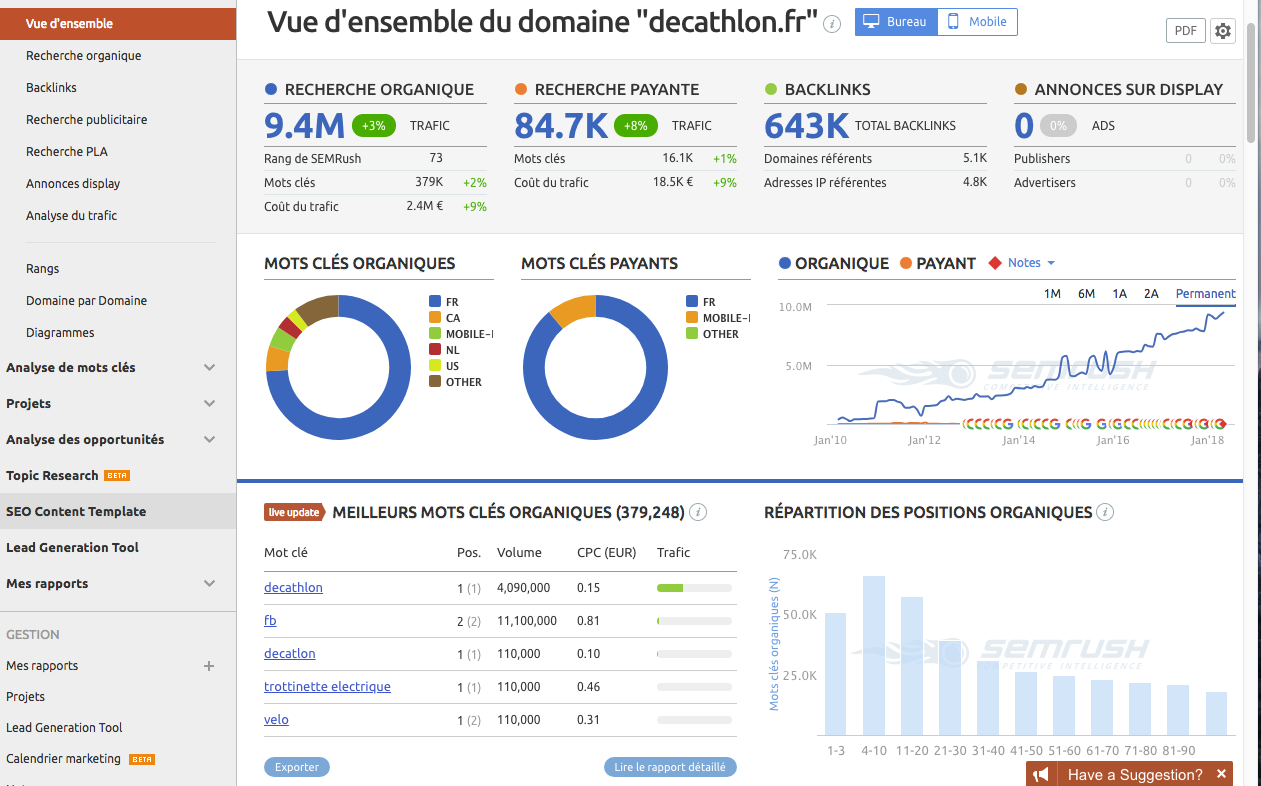This screenshot has height=786, width=1261.
Task: Open the fb keyword link
Action: pyautogui.click(x=270, y=621)
